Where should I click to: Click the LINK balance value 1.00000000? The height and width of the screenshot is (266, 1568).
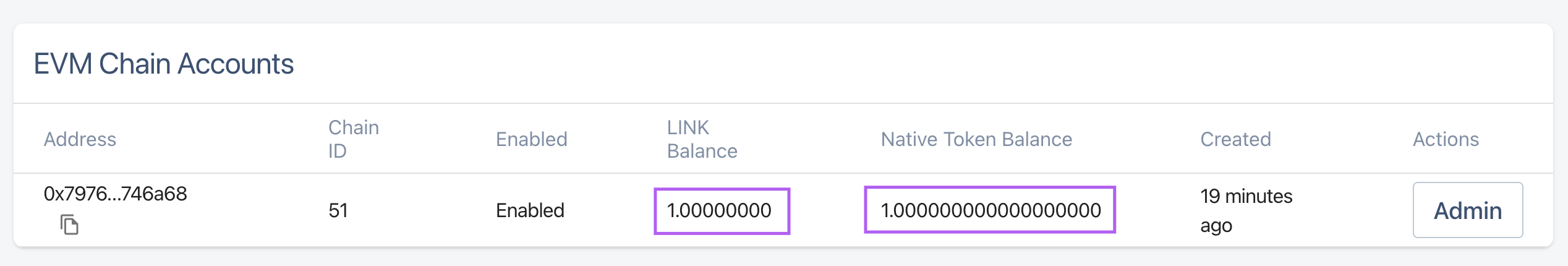(719, 211)
